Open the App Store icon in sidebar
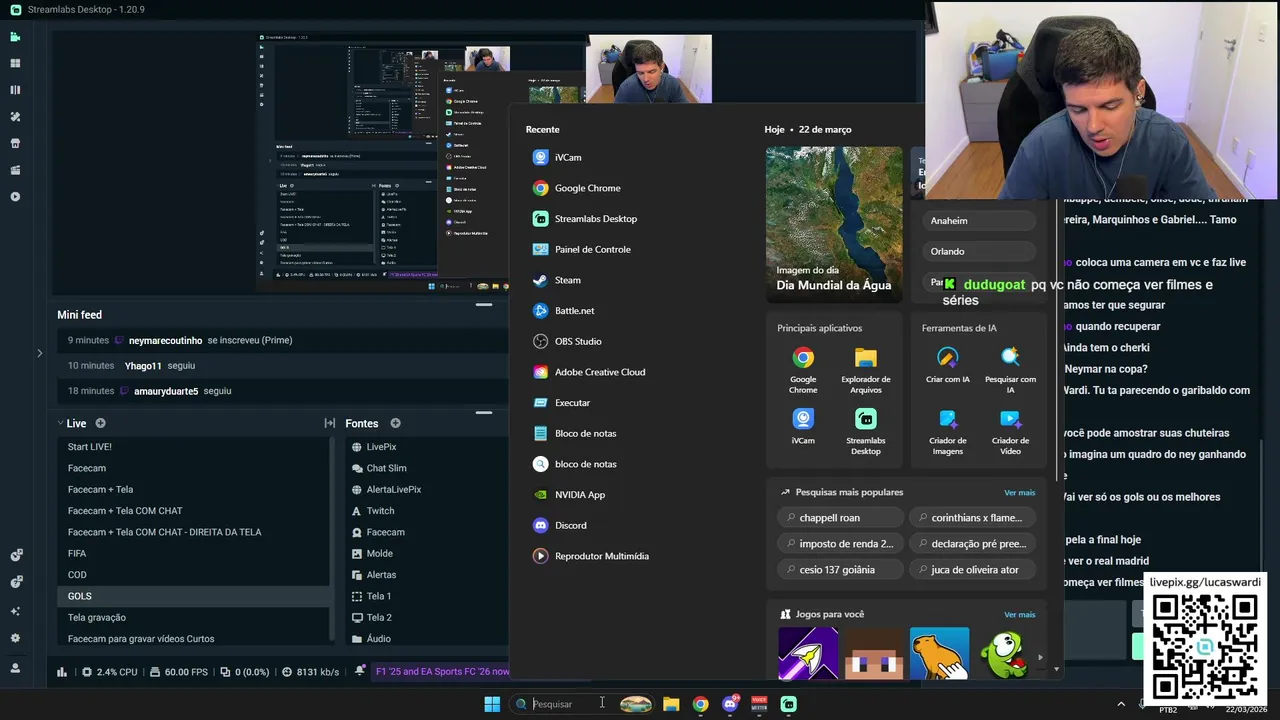The height and width of the screenshot is (720, 1280). [x=15, y=143]
